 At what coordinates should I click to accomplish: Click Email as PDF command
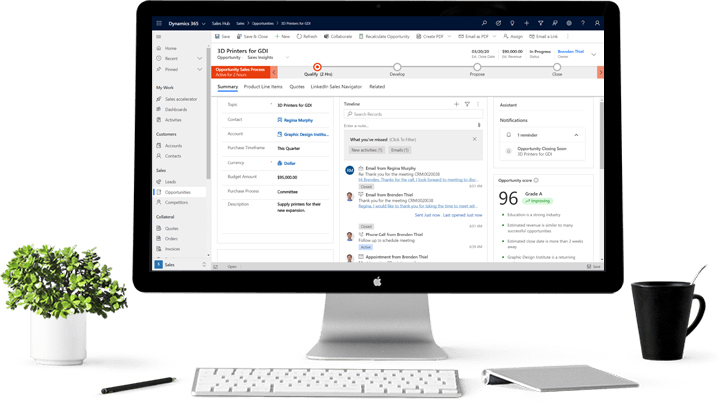coord(473,36)
